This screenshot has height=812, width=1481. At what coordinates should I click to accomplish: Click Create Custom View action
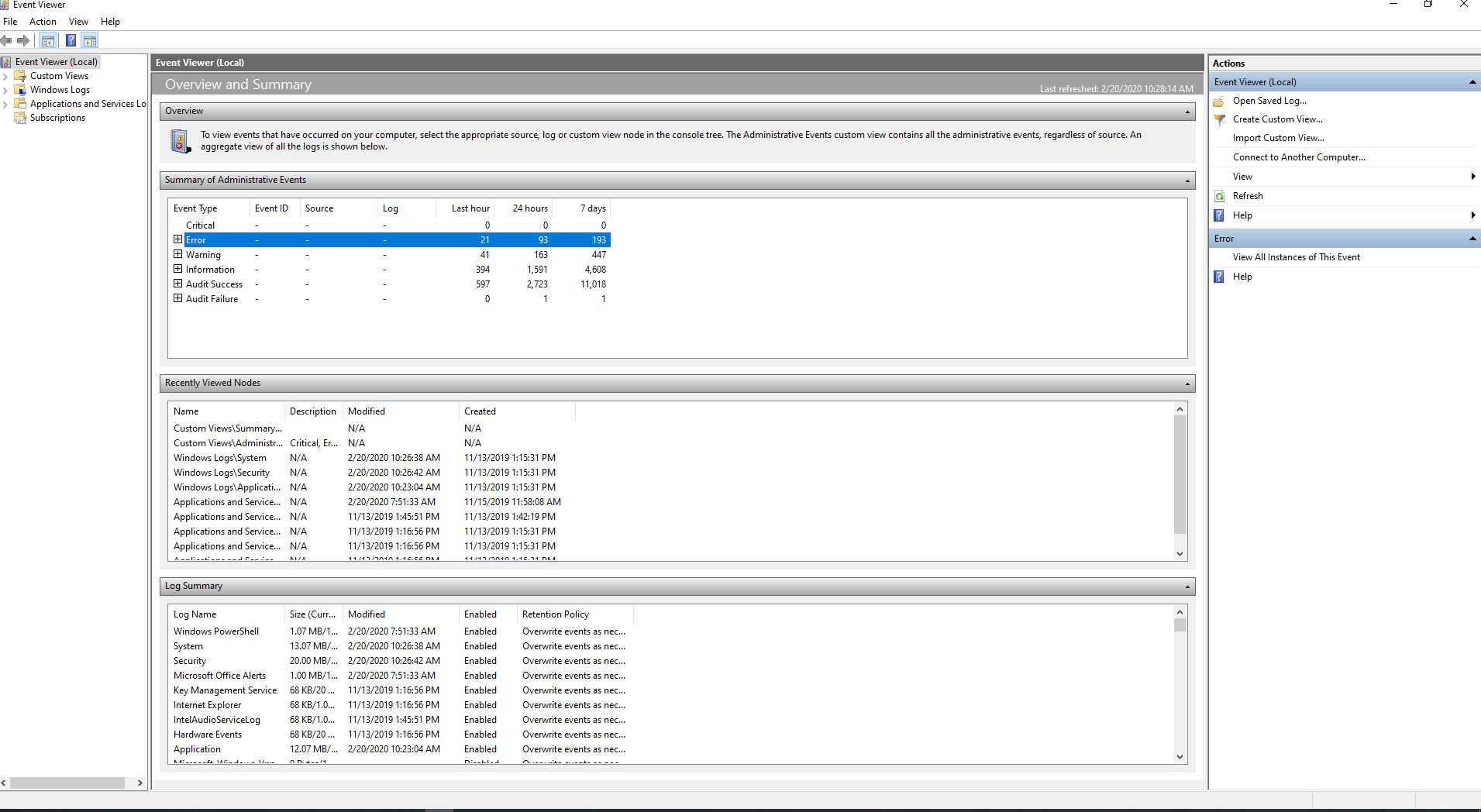(1278, 119)
